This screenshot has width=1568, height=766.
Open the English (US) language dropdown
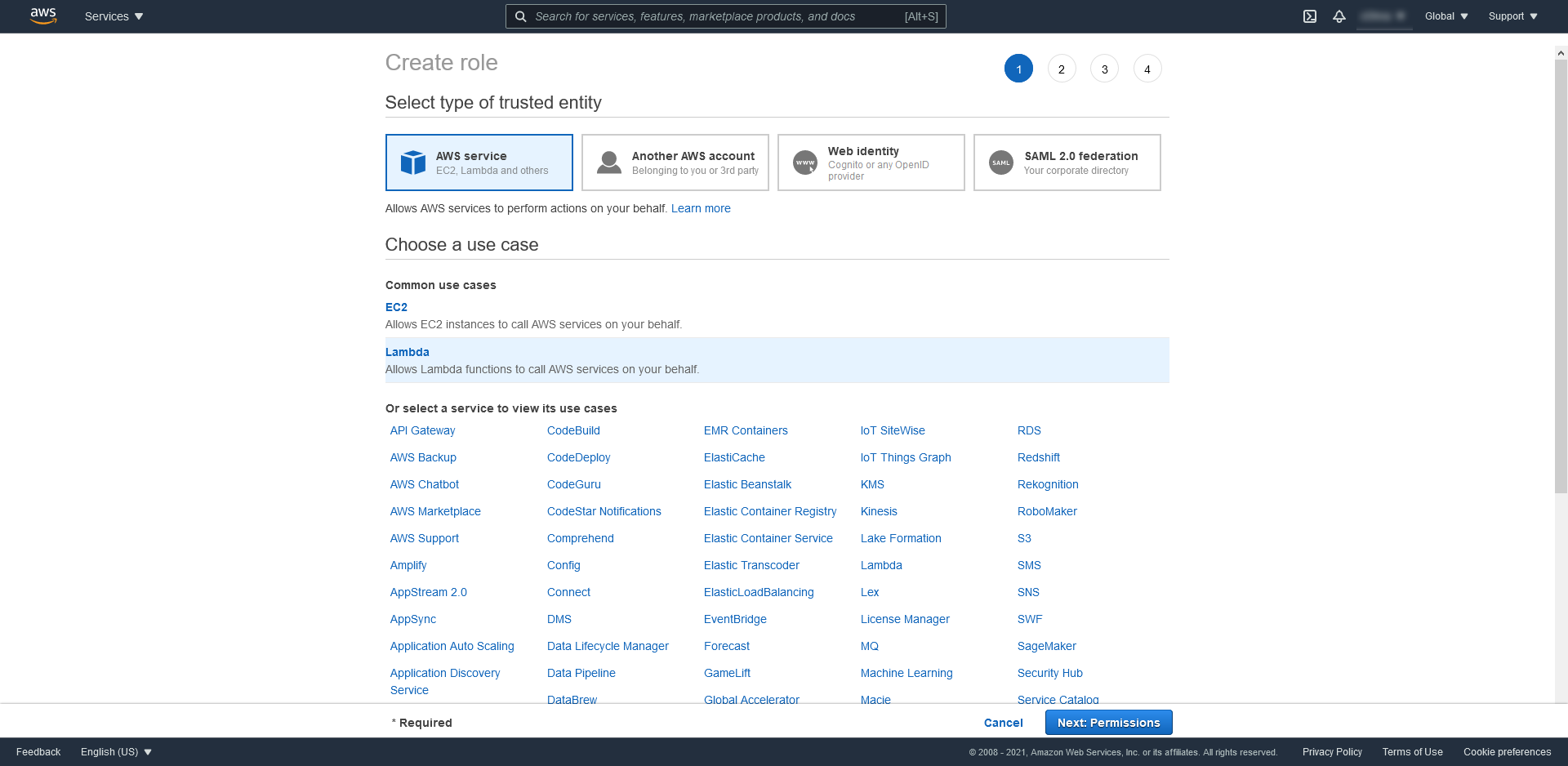[x=116, y=752]
